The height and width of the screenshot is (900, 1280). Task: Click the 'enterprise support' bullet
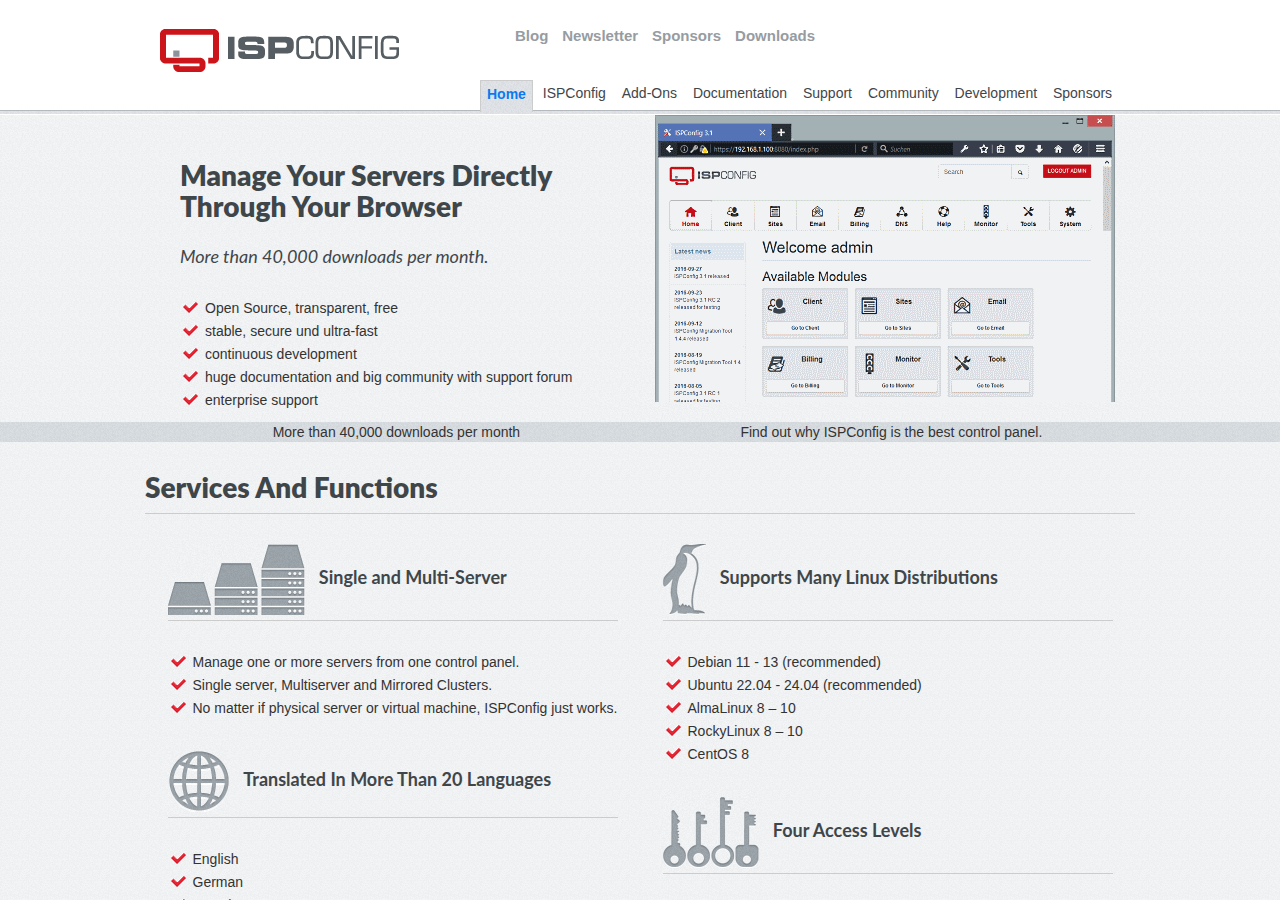click(261, 400)
